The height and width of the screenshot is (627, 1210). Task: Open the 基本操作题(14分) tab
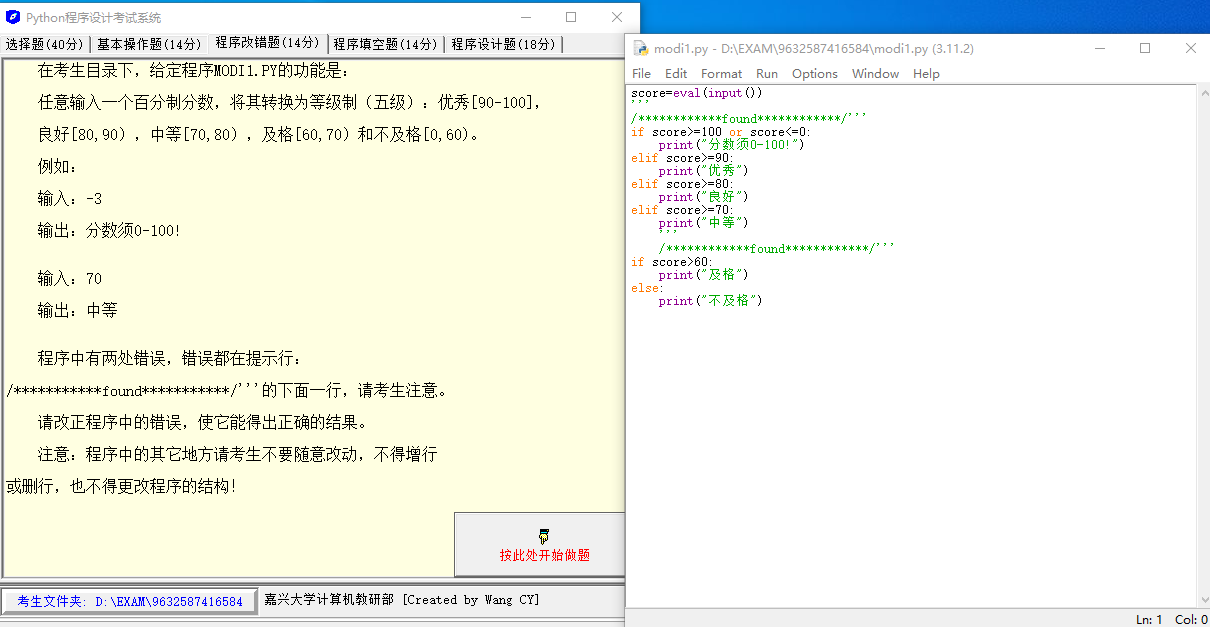coord(148,44)
